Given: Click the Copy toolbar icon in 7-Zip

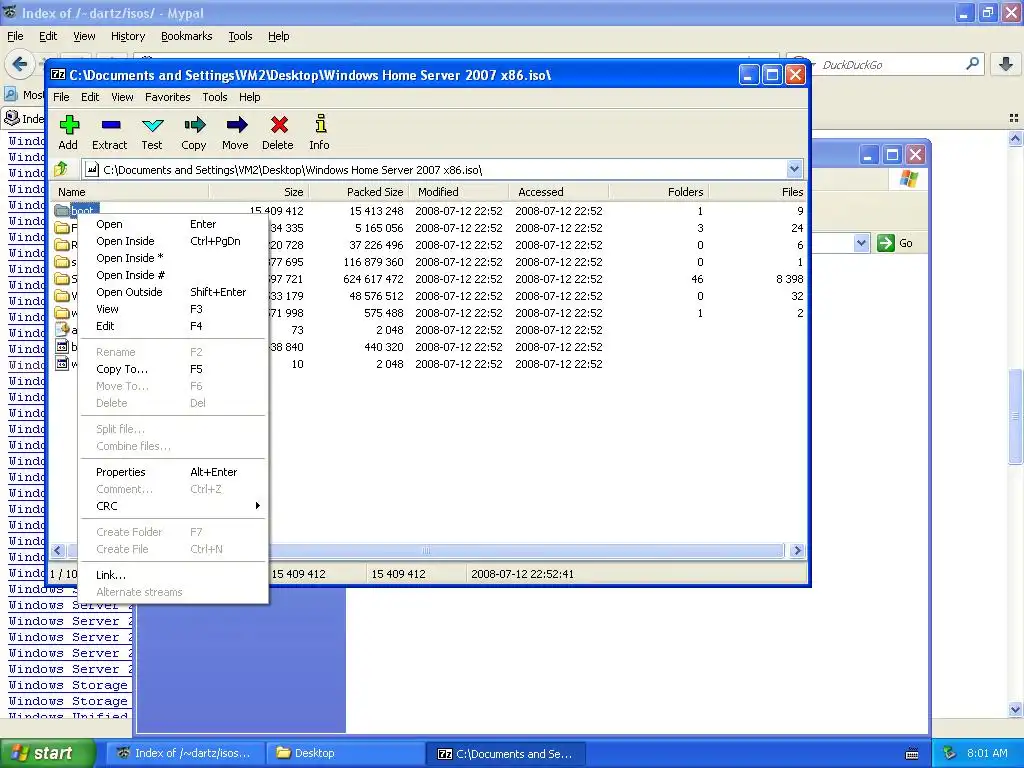Looking at the screenshot, I should tap(194, 124).
